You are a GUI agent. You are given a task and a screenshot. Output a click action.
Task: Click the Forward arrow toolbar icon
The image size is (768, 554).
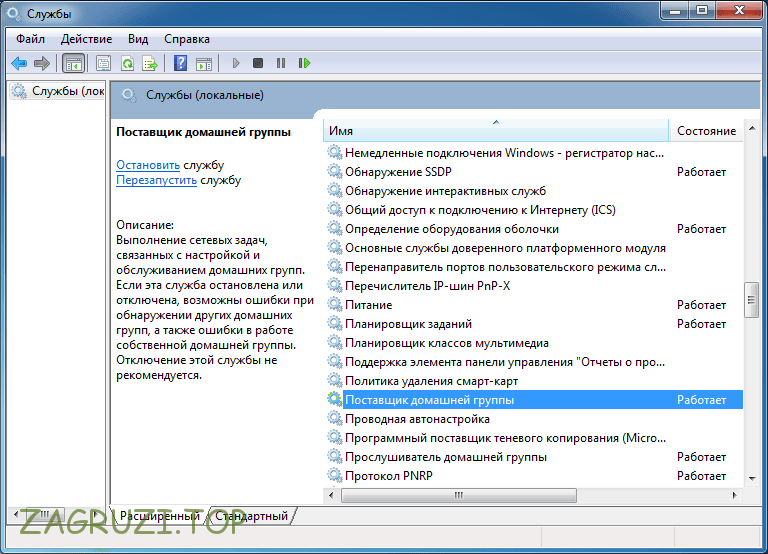(42, 63)
